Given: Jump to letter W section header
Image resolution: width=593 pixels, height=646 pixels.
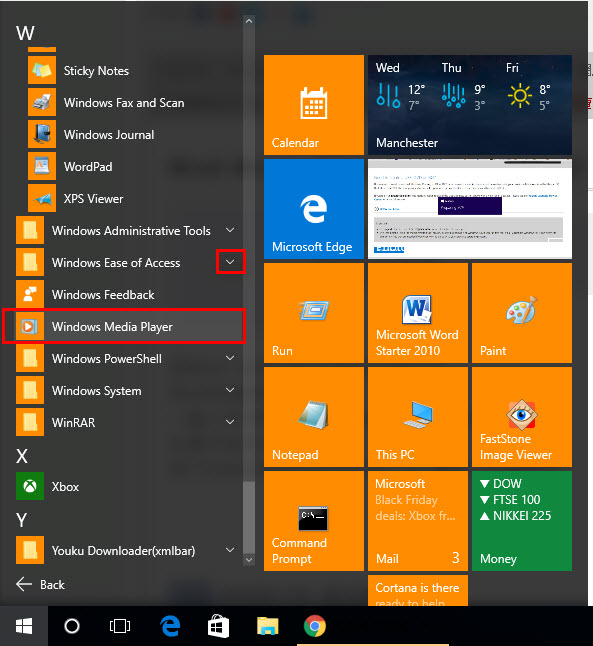Looking at the screenshot, I should coord(25,33).
